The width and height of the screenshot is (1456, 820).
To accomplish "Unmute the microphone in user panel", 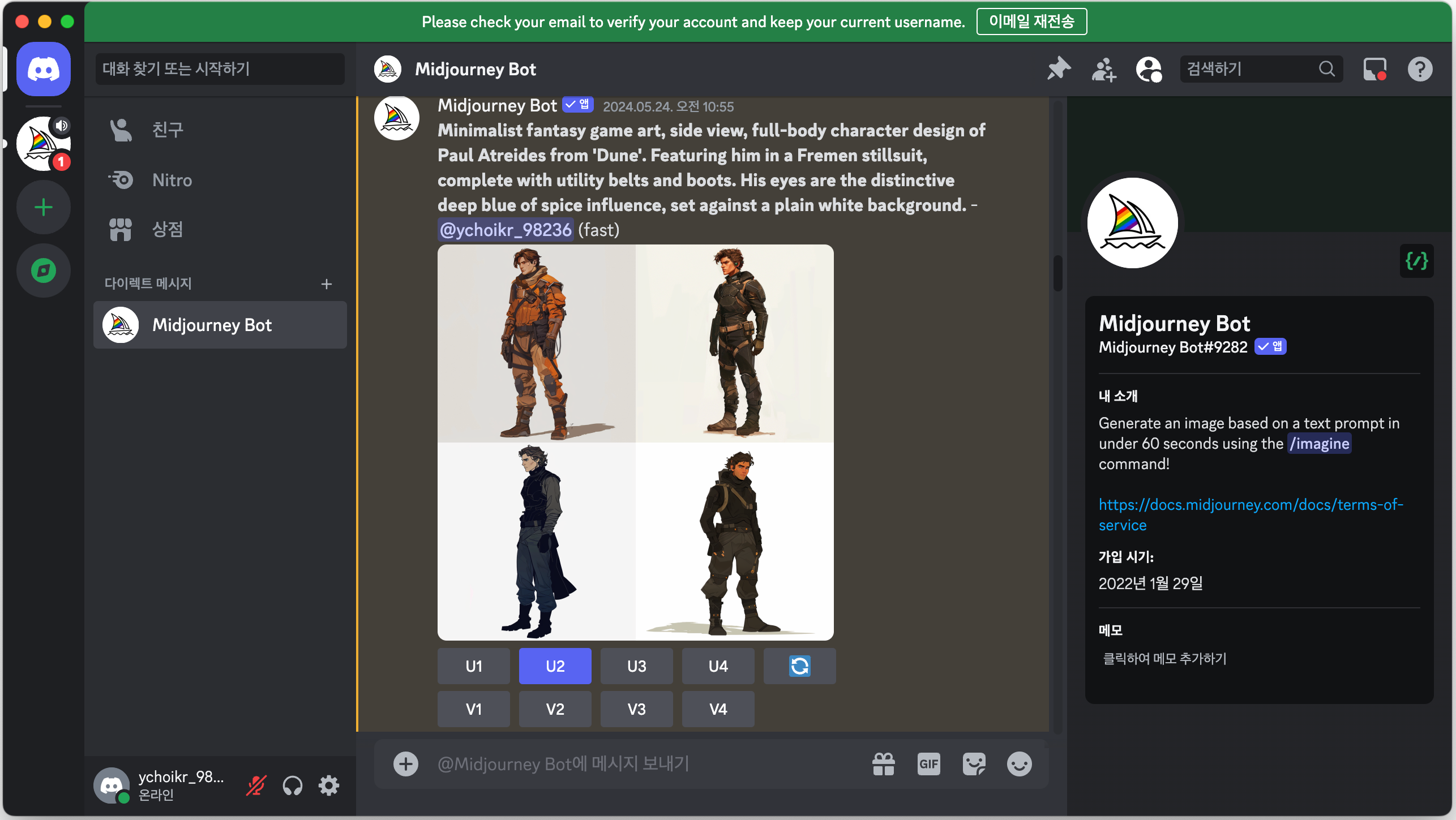I will pos(256,785).
